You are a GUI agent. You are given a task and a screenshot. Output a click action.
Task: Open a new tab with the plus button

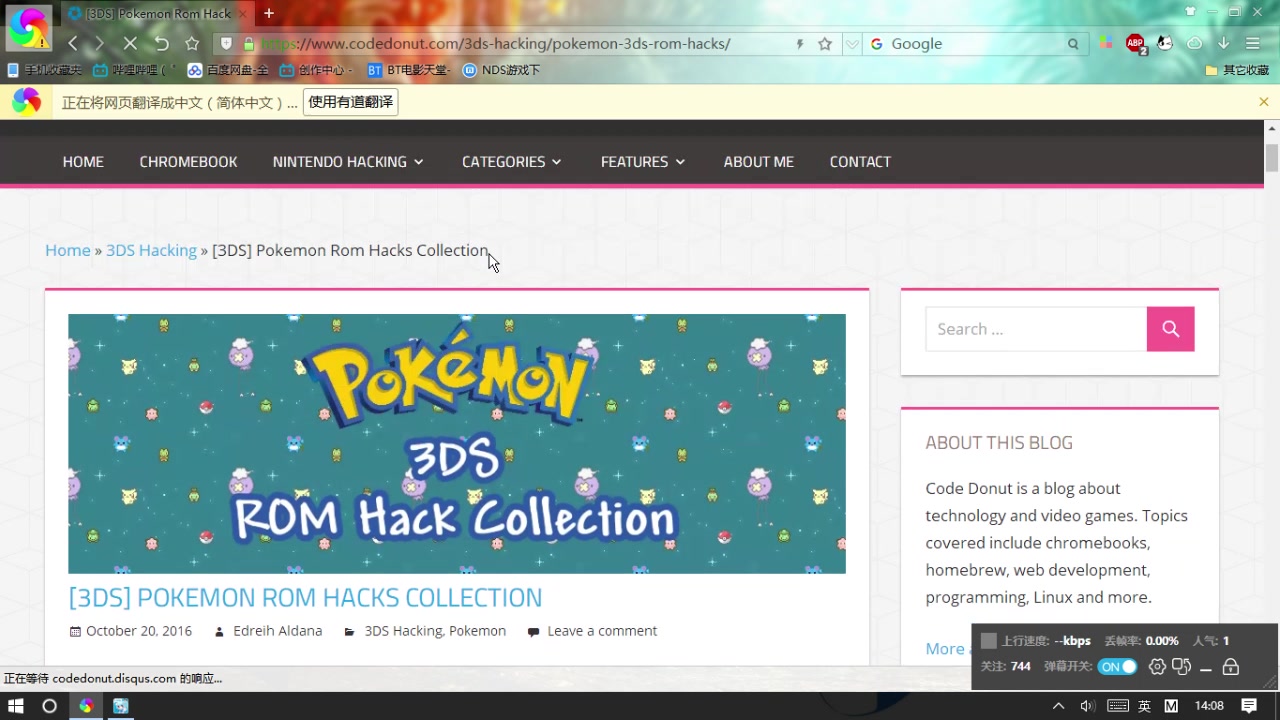coord(268,13)
